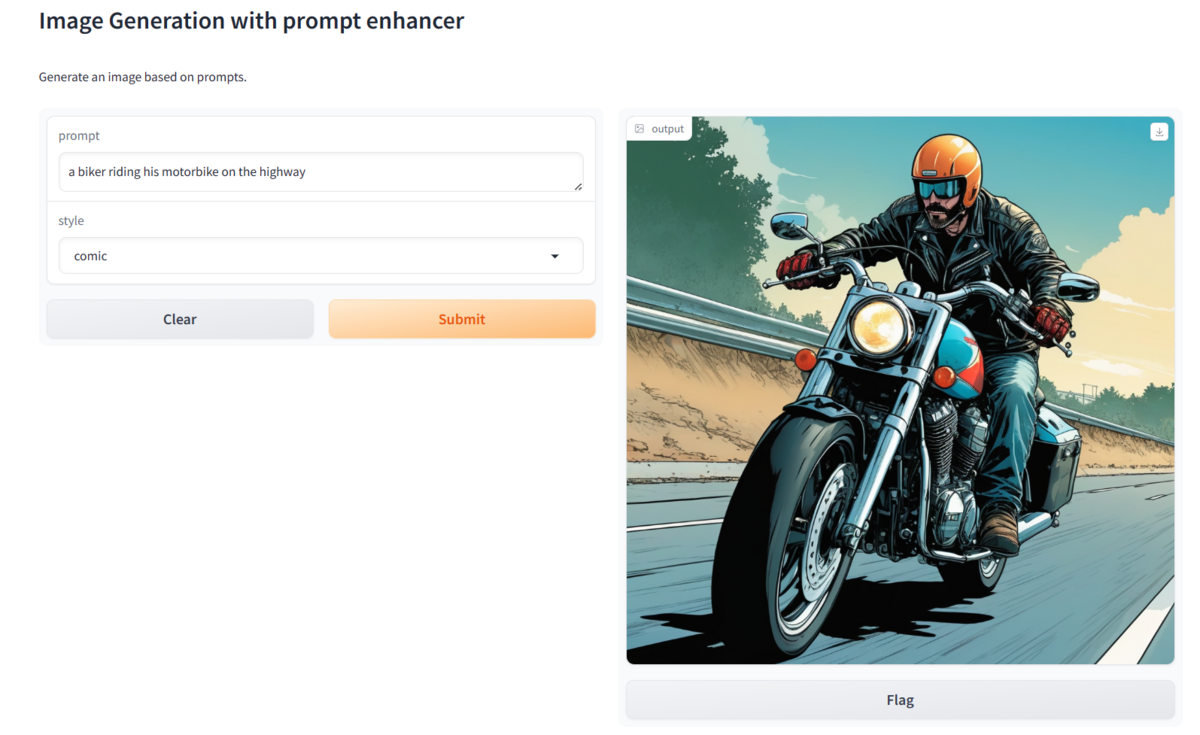Click the 'Generate an image based on prompts' description
Screen dimensions: 1200x735
[143, 77]
